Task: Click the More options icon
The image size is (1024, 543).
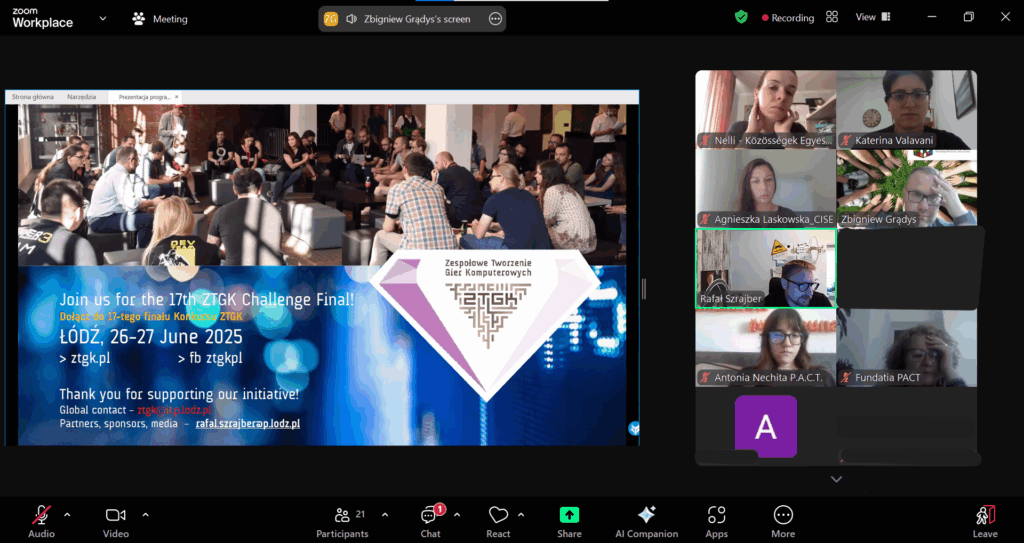Action: coord(783,515)
